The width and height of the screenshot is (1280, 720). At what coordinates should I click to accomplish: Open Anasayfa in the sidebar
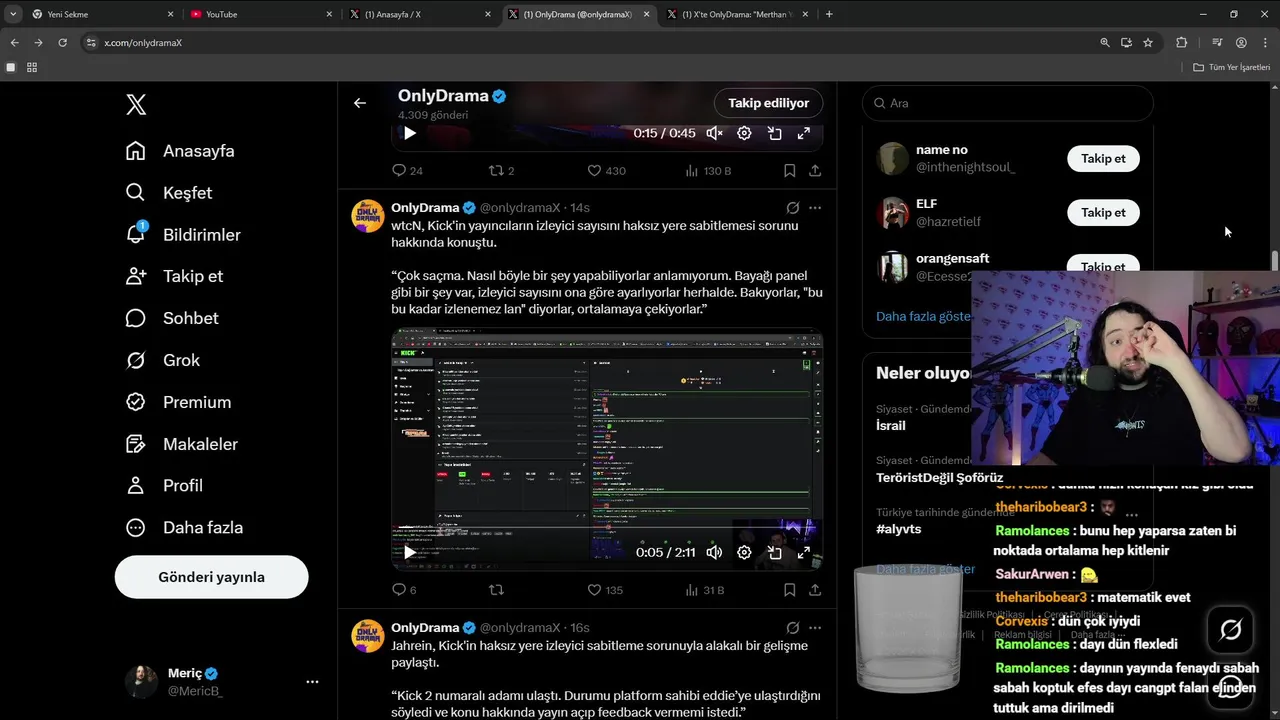[180, 151]
